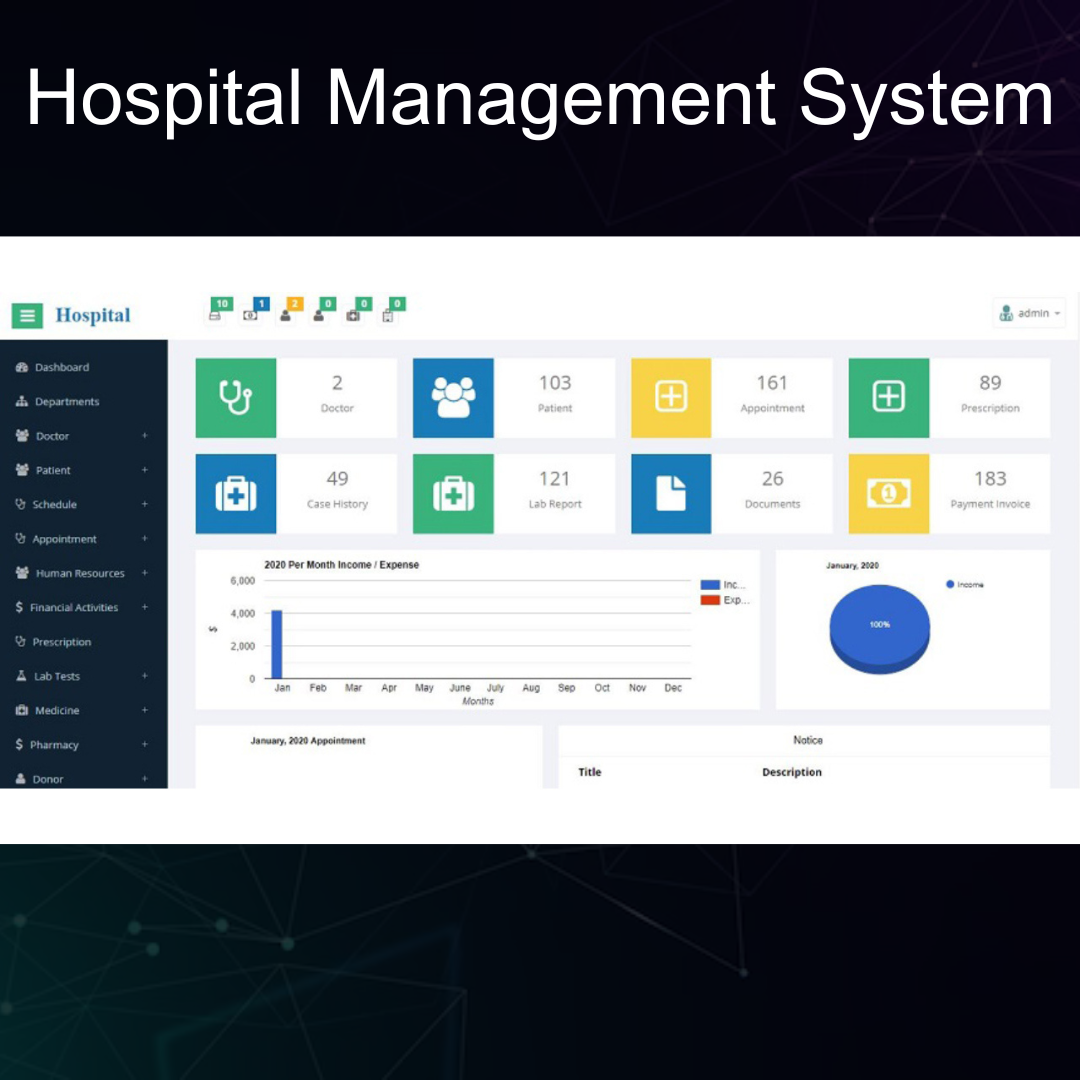Click the user icon with orange badge 2
The height and width of the screenshot is (1080, 1080).
tap(287, 313)
